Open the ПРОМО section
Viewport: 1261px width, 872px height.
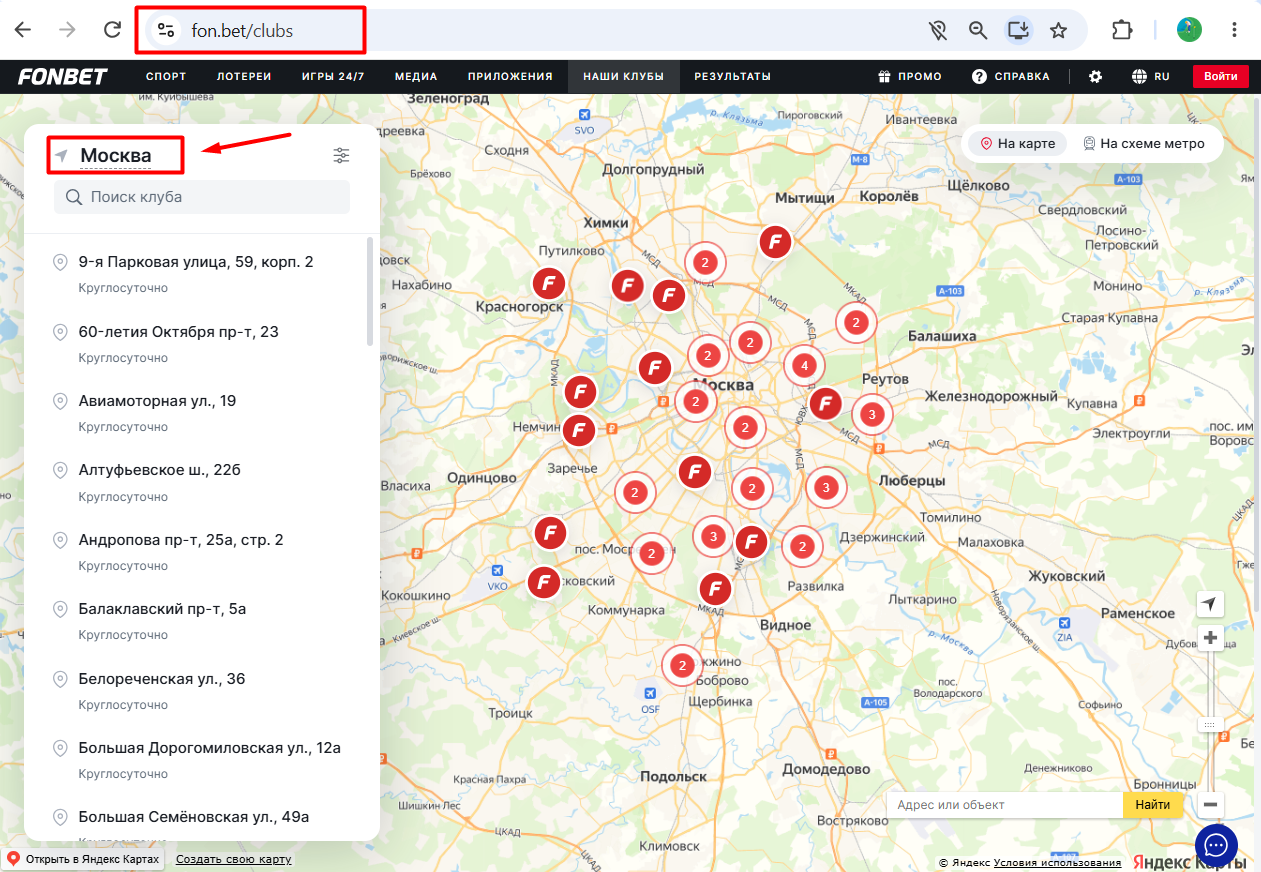point(910,76)
